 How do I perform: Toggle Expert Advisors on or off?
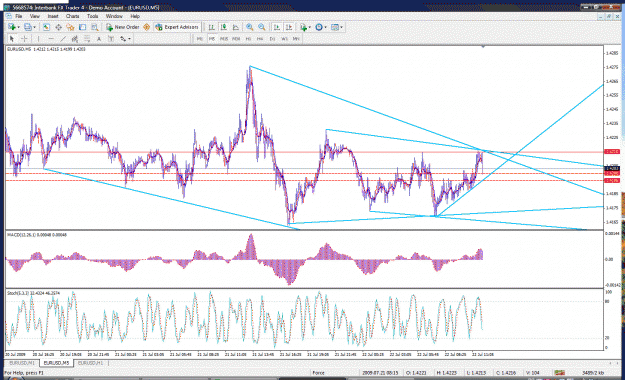coord(177,27)
